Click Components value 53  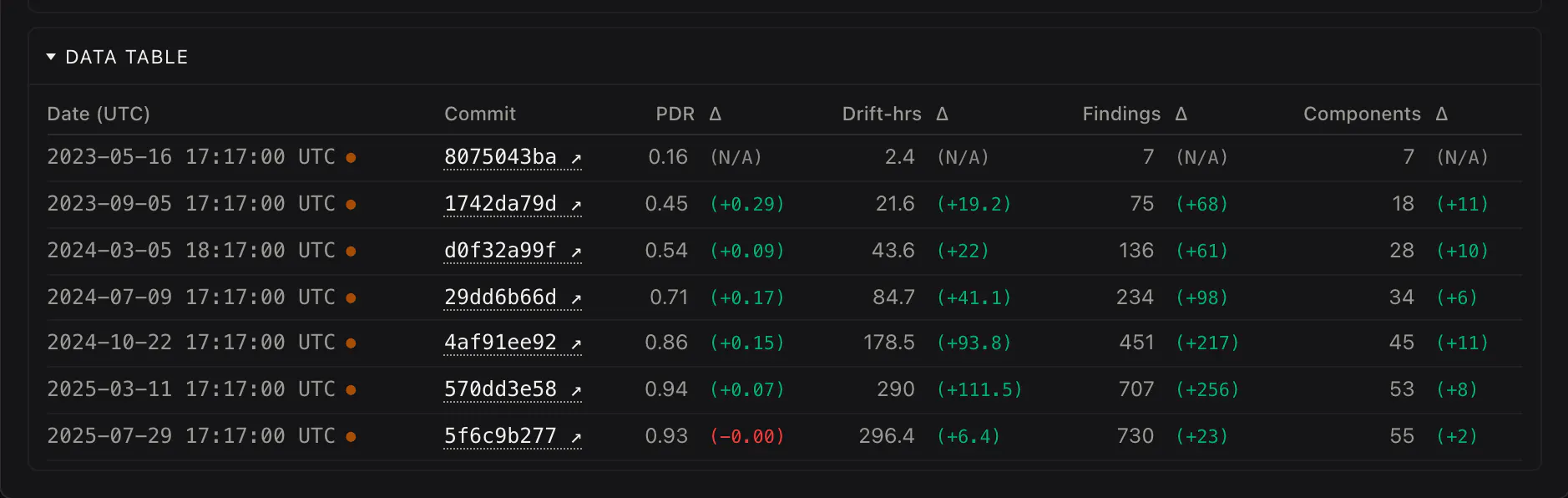point(1402,389)
